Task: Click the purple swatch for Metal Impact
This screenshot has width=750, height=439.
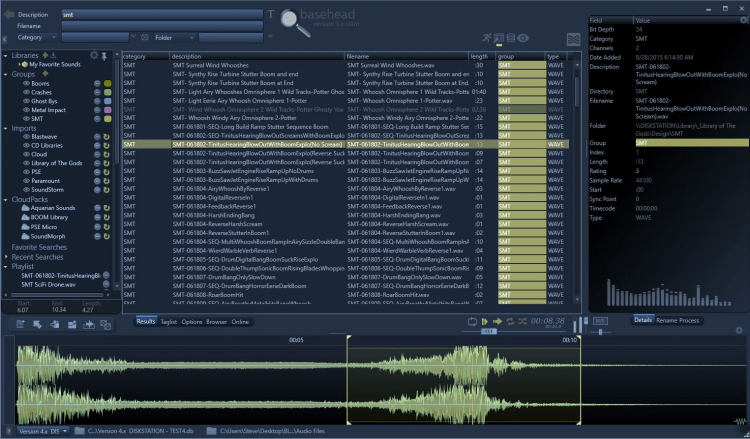Action: (107, 110)
